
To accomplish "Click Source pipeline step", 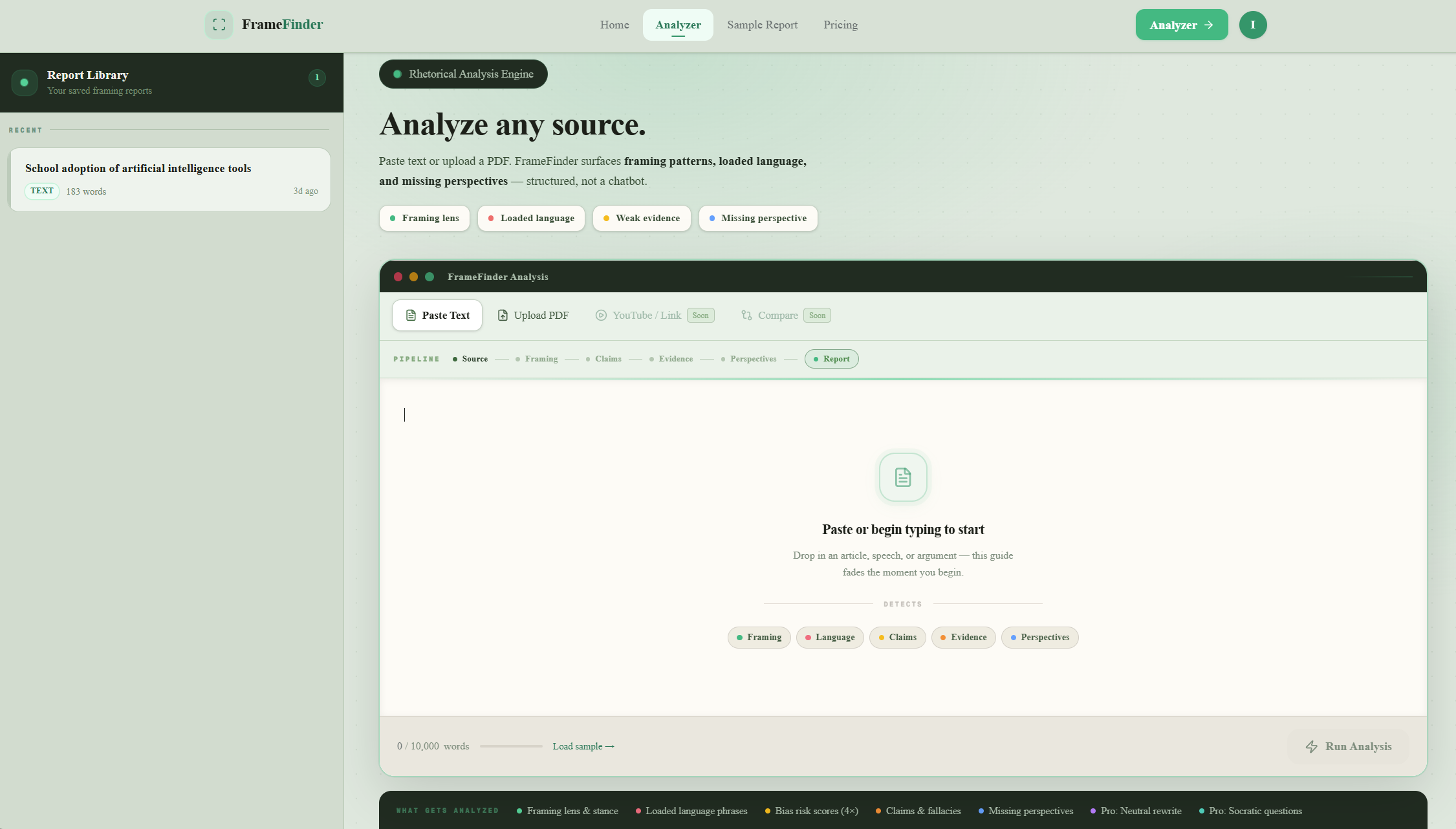I will (470, 359).
